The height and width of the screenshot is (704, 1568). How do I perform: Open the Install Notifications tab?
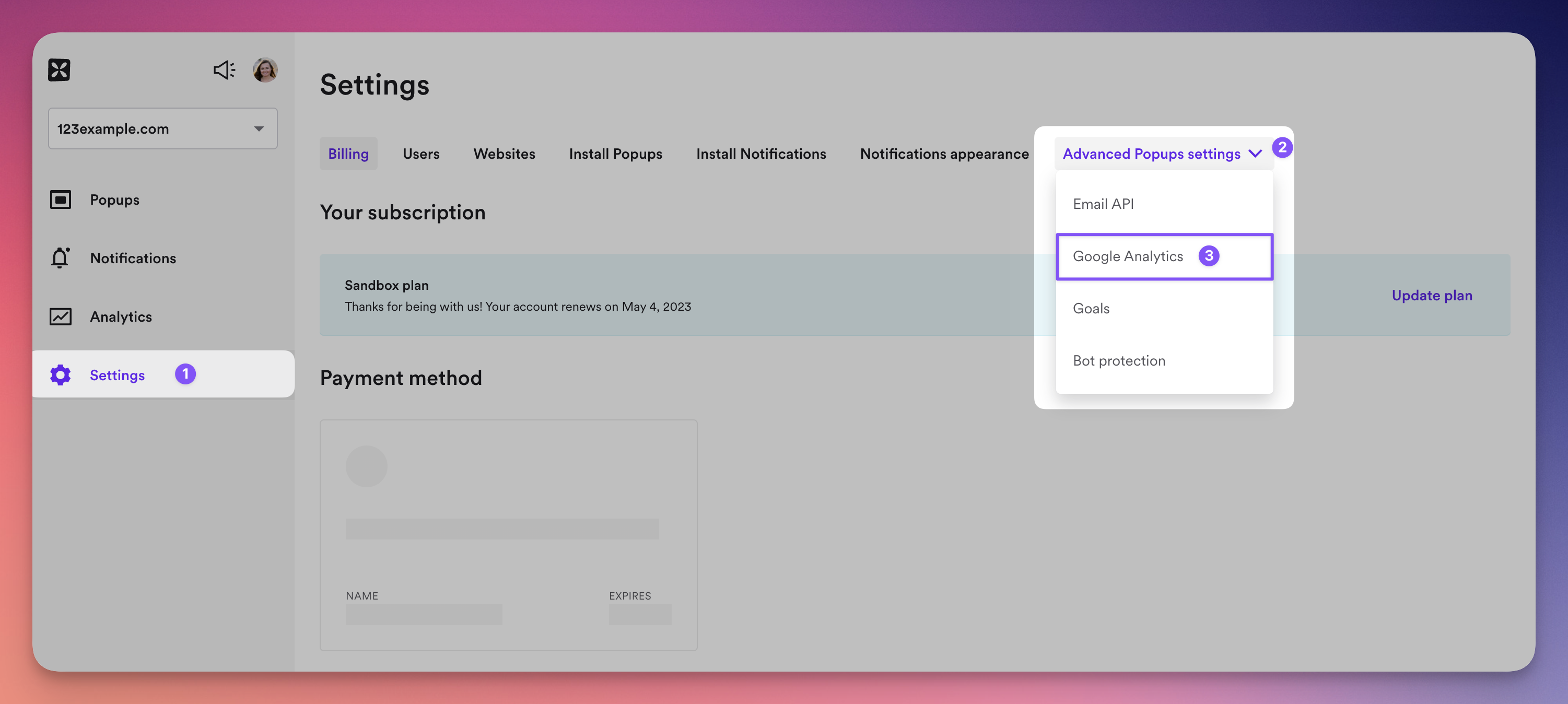[x=761, y=154]
